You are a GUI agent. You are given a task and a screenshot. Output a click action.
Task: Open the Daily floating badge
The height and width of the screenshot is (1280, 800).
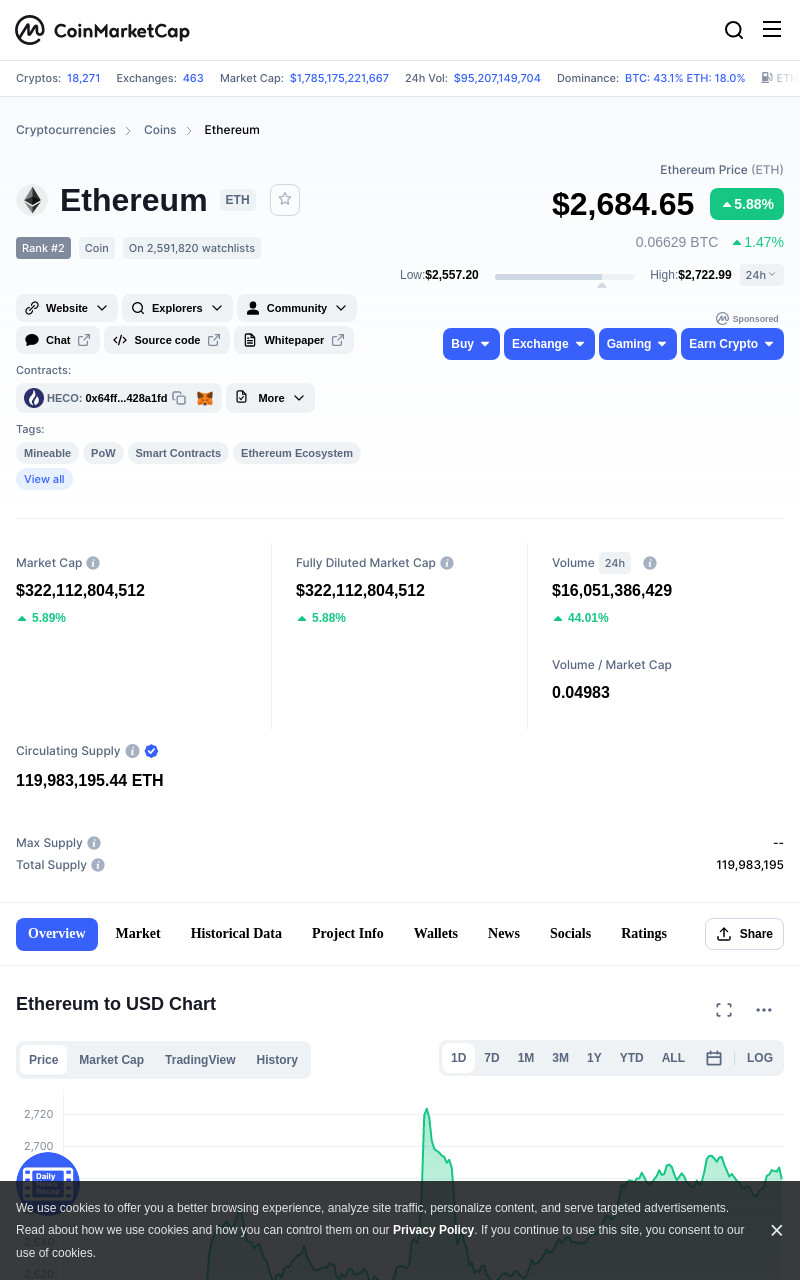[x=48, y=1183]
